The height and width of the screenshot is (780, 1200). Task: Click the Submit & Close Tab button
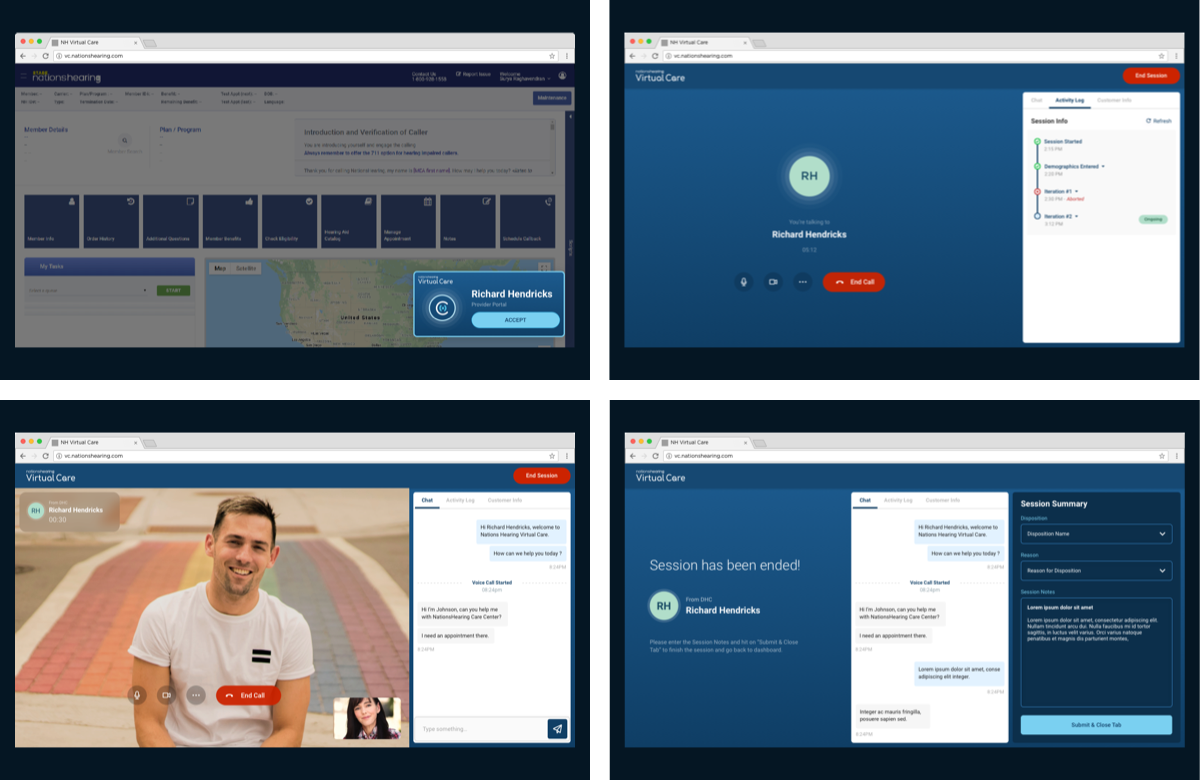tap(1096, 725)
